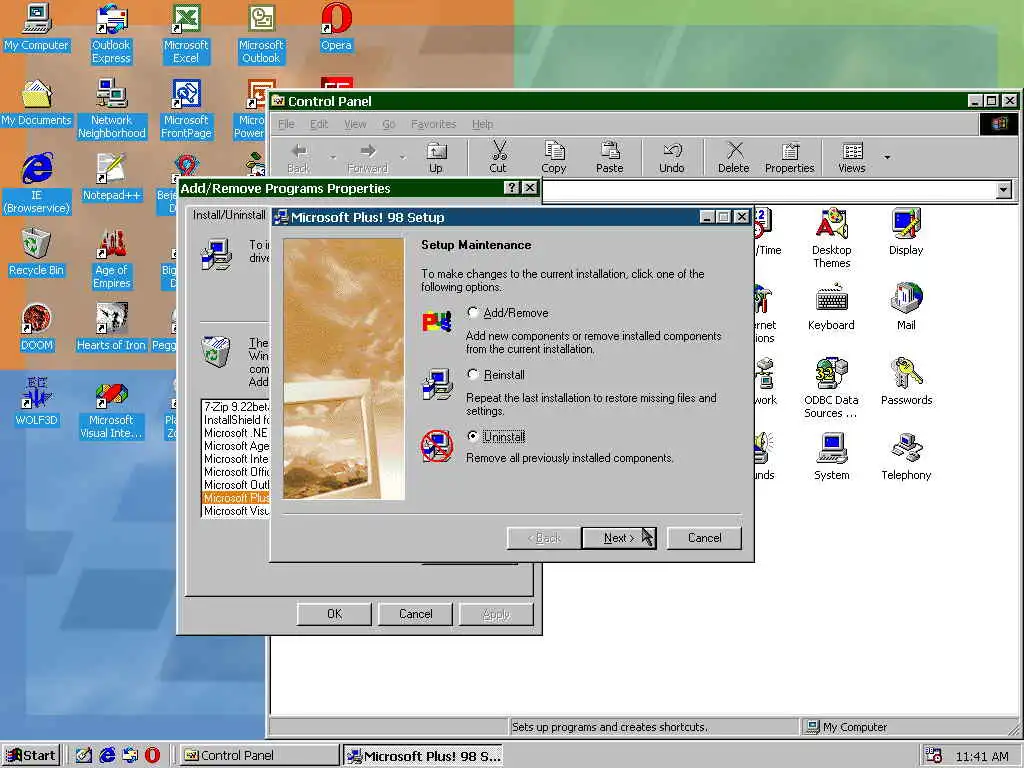This screenshot has width=1024, height=768.
Task: Select the Desktop Themes control panel icon
Action: pyautogui.click(x=831, y=238)
